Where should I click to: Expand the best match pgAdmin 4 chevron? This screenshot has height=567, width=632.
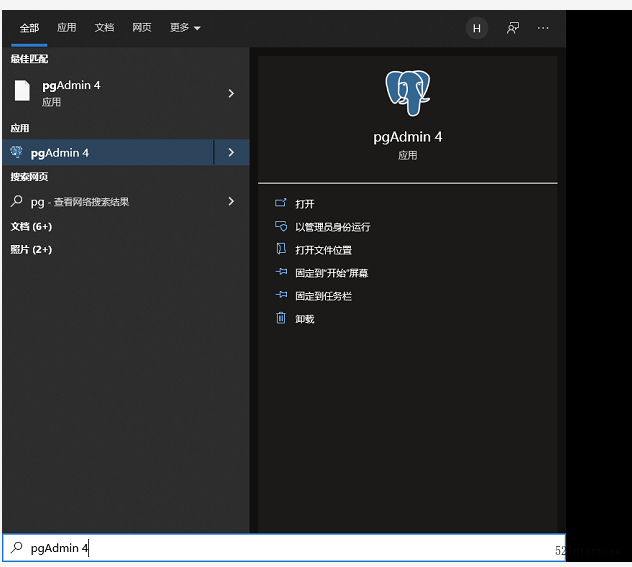pos(231,93)
